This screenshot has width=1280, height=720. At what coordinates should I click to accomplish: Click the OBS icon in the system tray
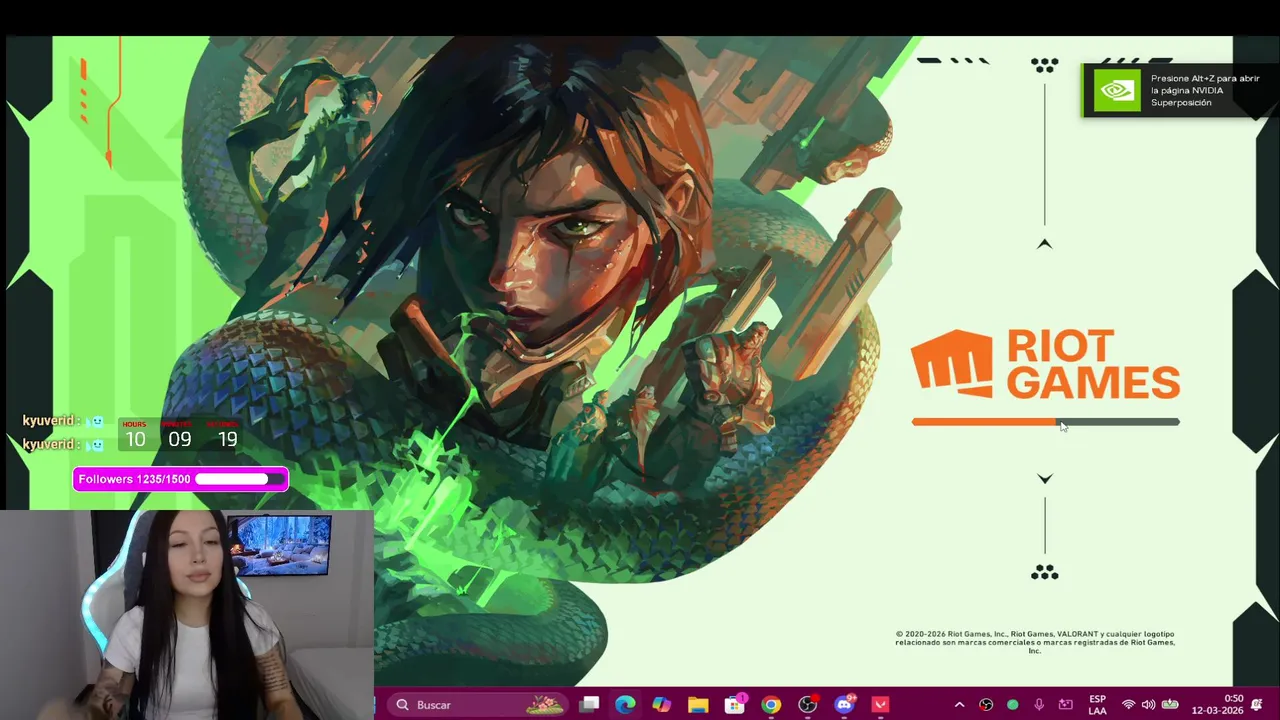(986, 705)
